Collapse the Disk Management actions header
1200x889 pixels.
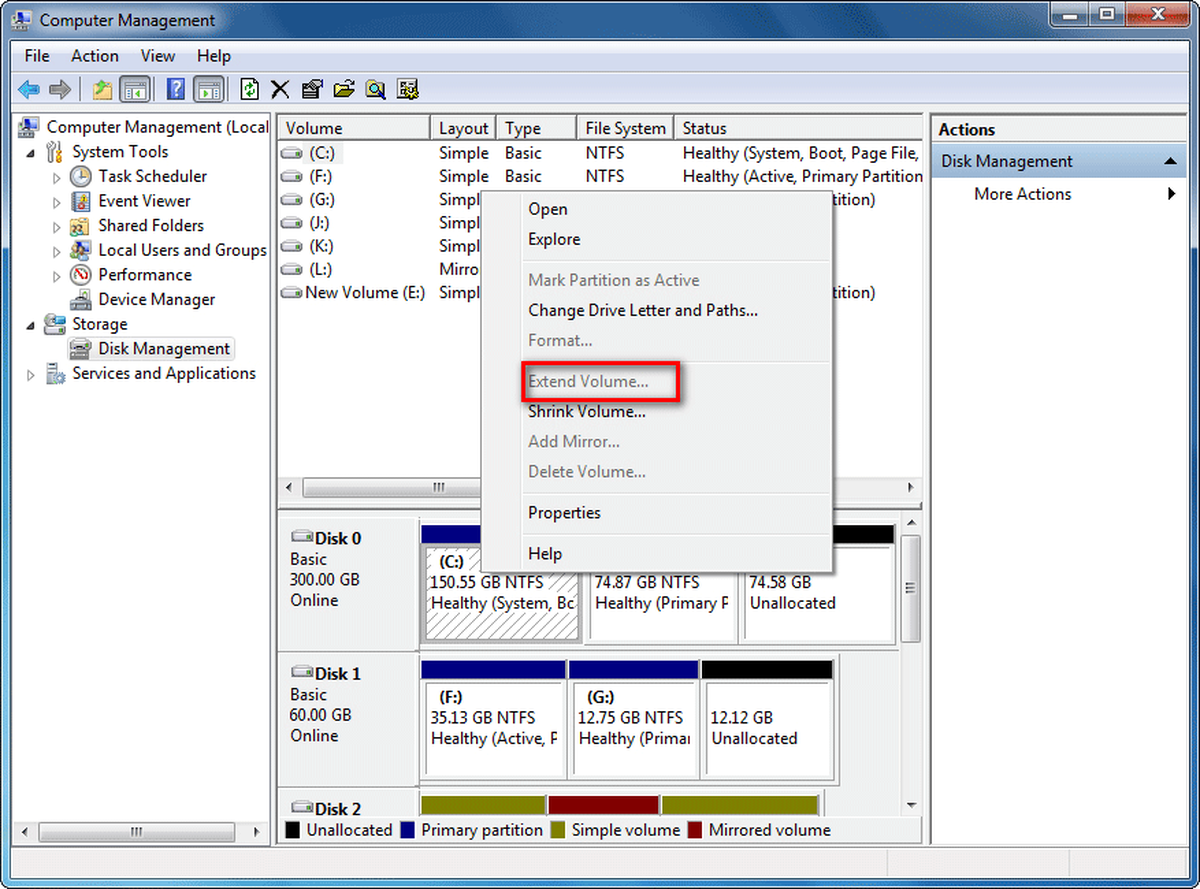click(x=1169, y=161)
